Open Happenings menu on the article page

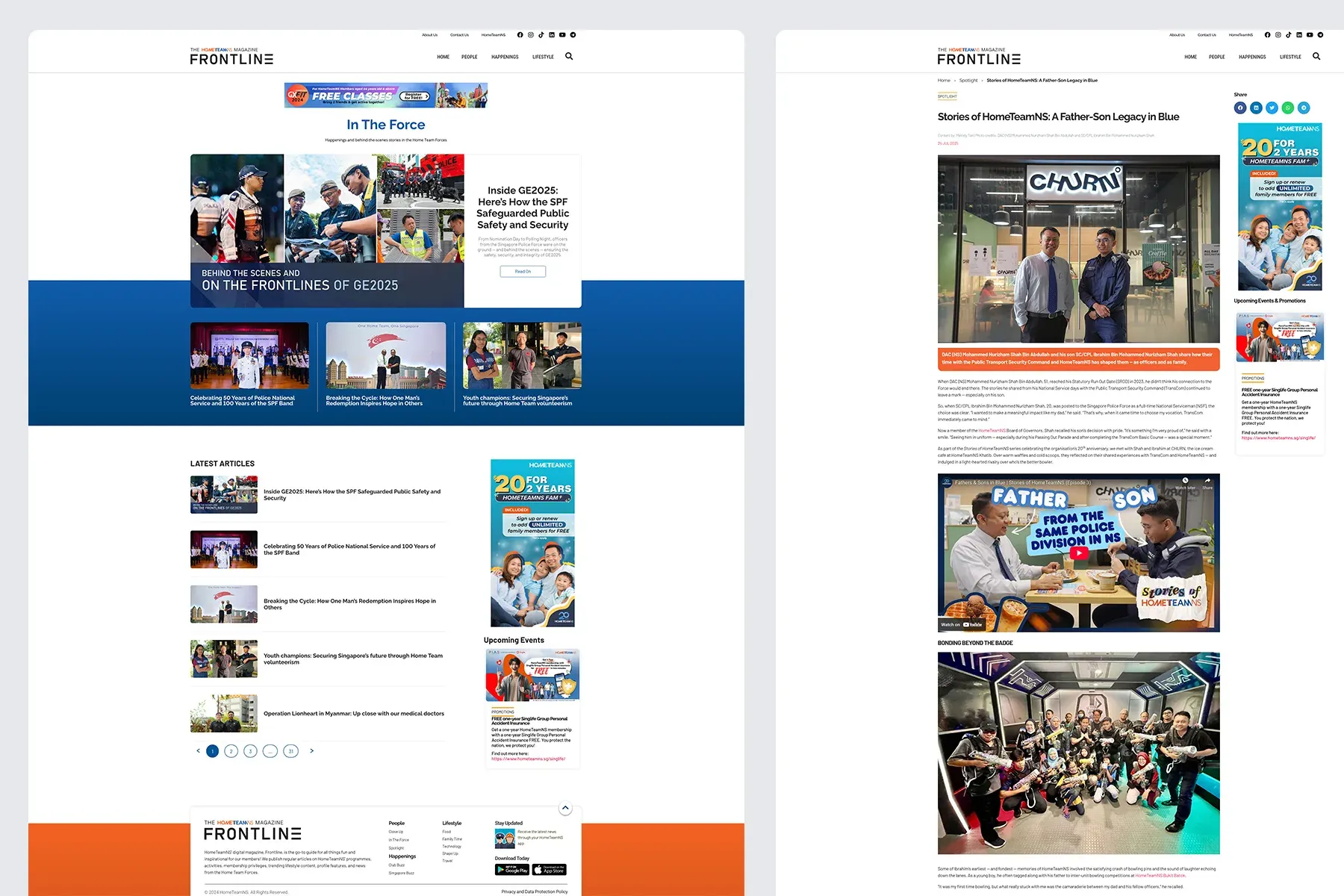(1252, 57)
